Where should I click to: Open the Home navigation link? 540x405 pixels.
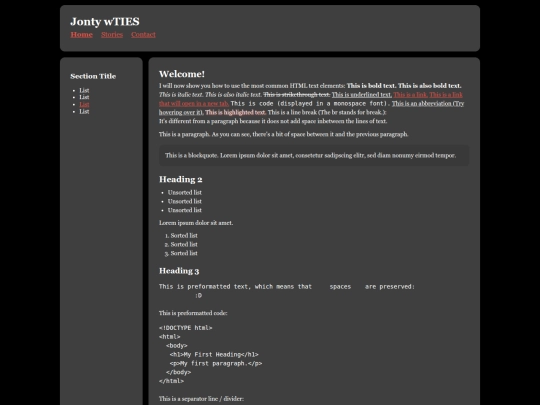pyautogui.click(x=82, y=34)
